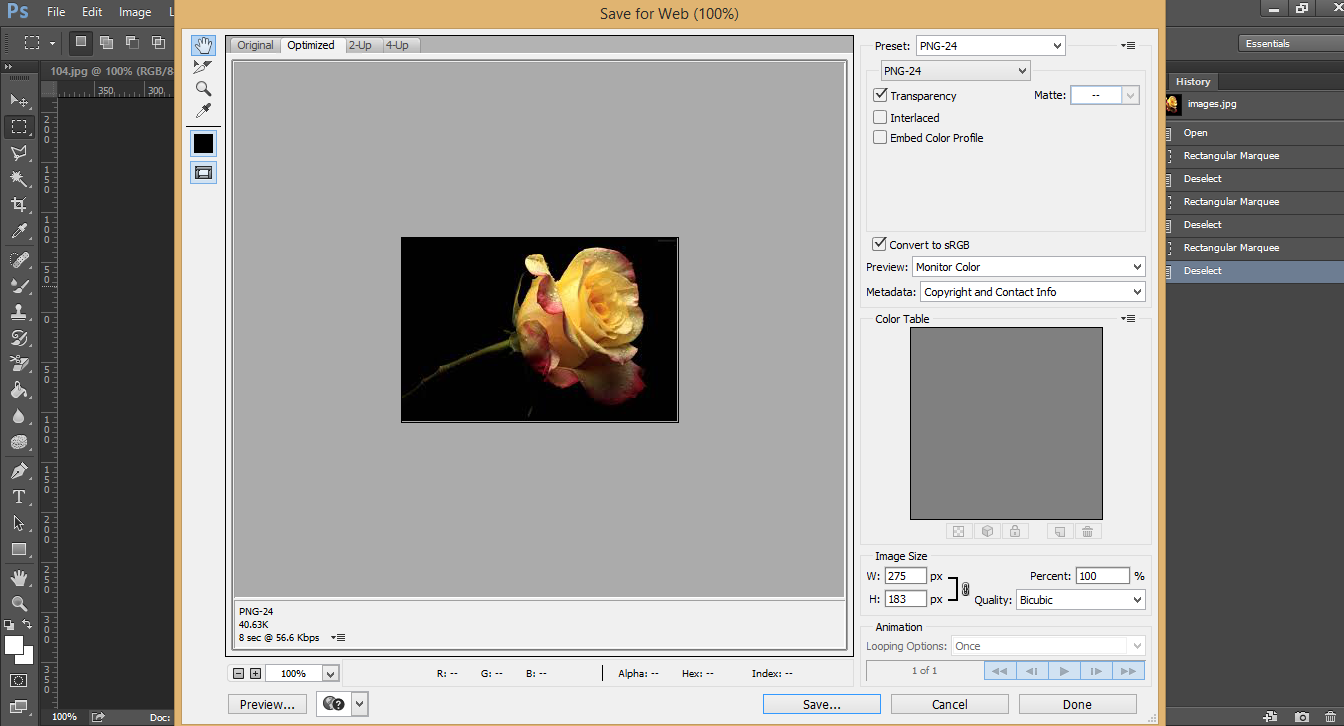Select the Hand tool in dialog

pos(203,45)
